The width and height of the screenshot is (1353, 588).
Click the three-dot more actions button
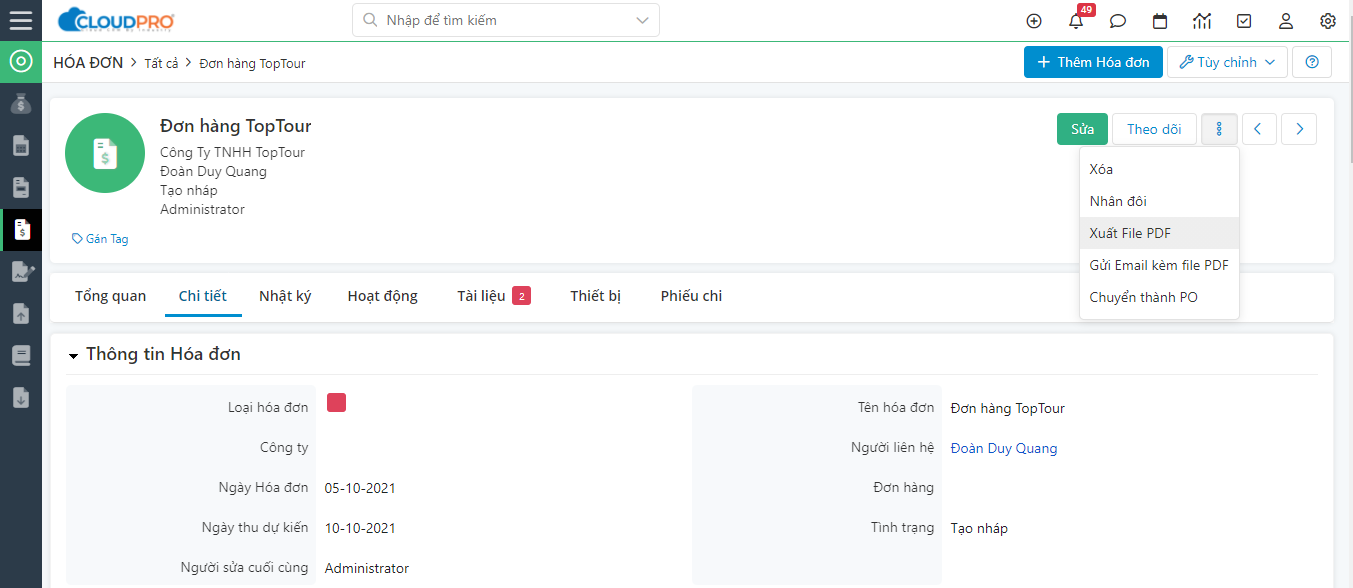[x=1219, y=129]
